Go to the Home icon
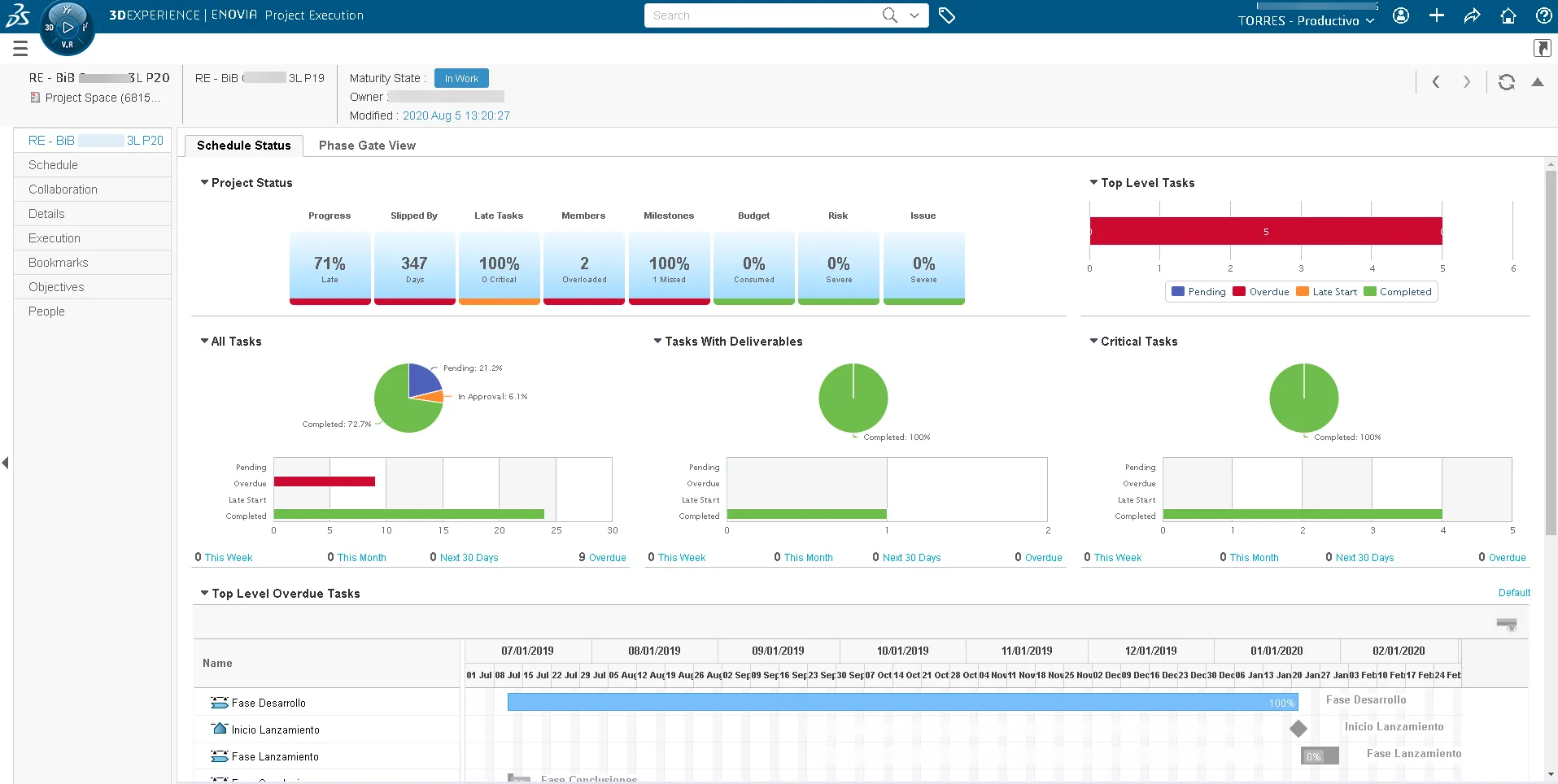Image resolution: width=1558 pixels, height=784 pixels. 1508,15
